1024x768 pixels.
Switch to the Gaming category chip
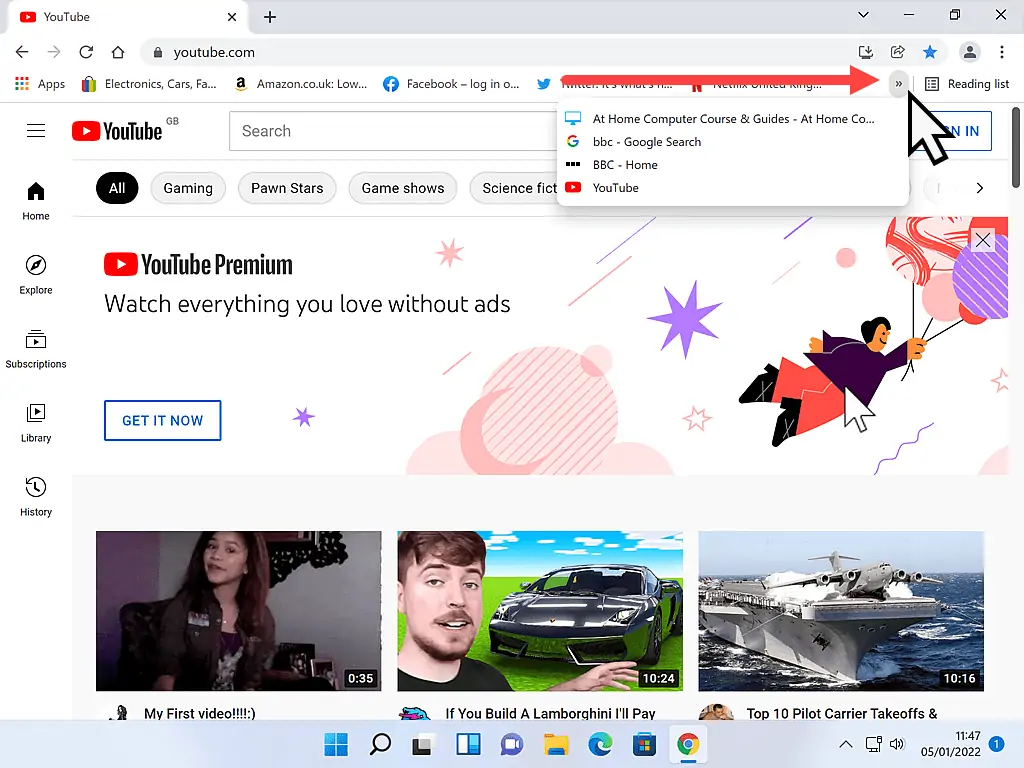click(188, 187)
